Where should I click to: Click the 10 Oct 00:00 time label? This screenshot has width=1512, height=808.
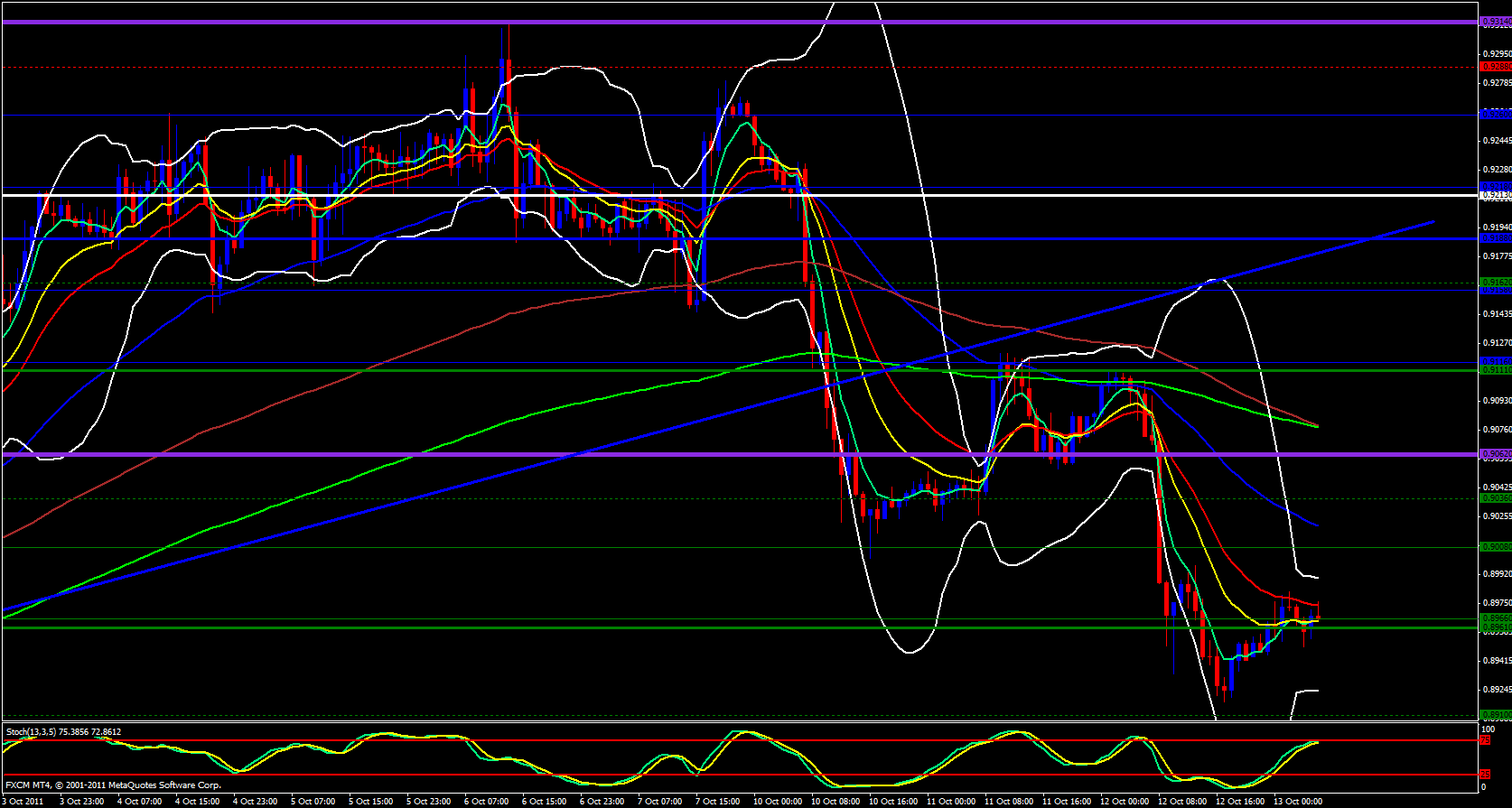[777, 802]
